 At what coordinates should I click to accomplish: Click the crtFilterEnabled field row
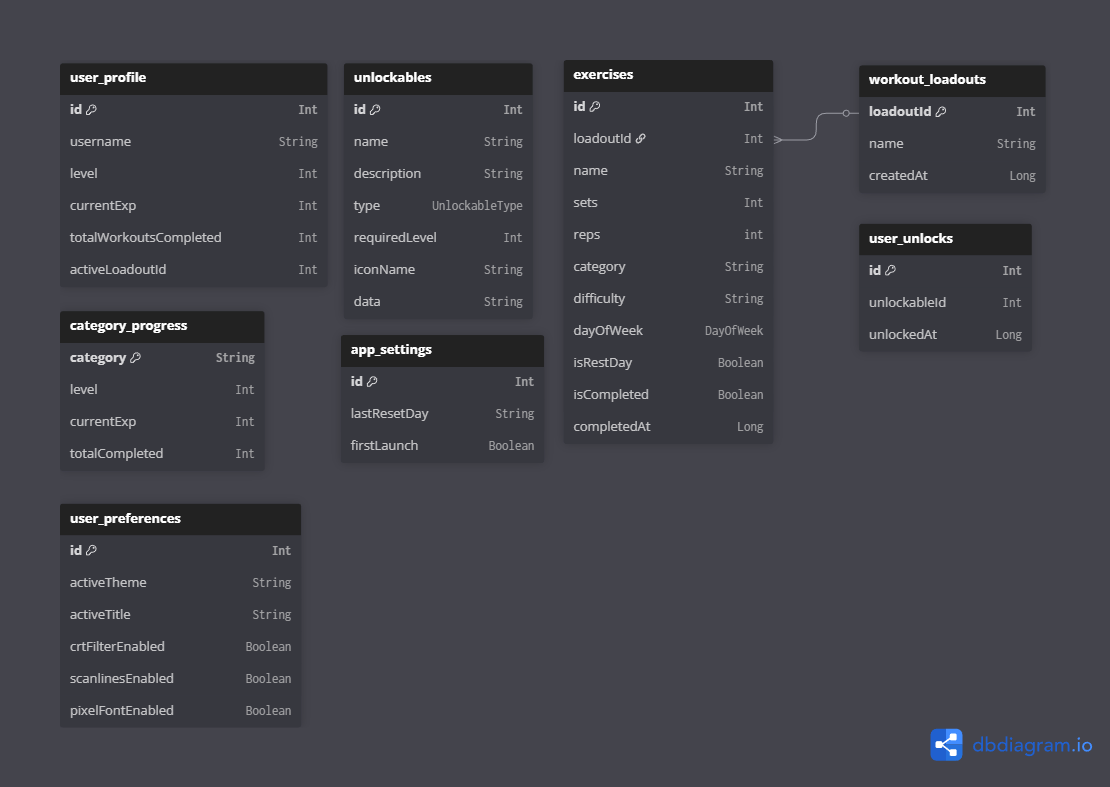[180, 647]
